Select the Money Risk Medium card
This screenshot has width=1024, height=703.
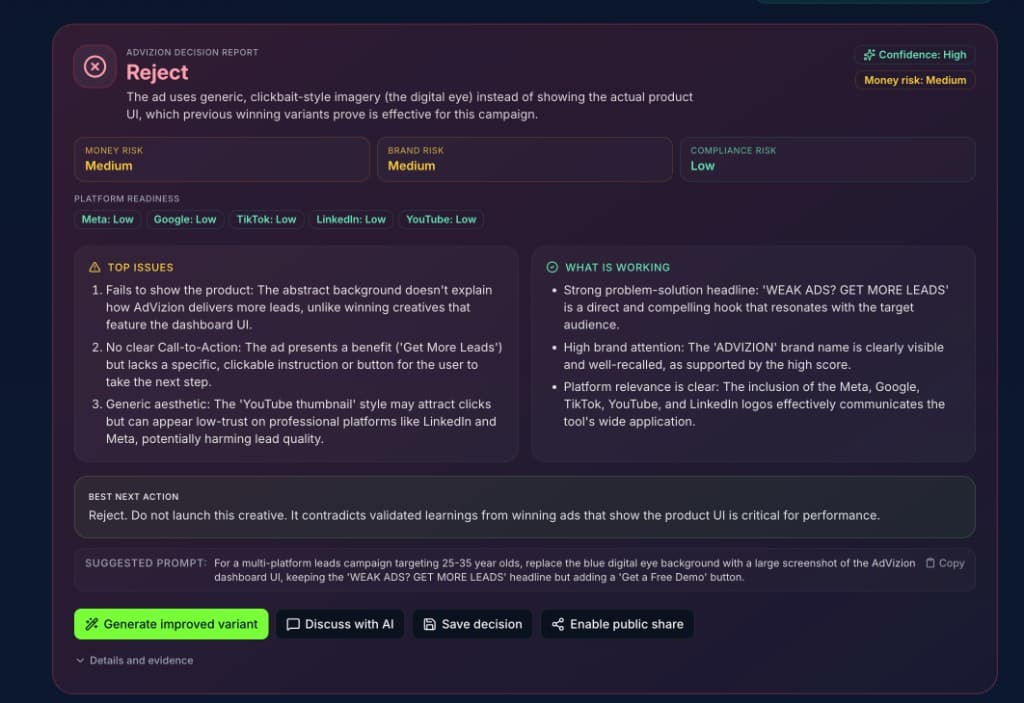tap(221, 159)
